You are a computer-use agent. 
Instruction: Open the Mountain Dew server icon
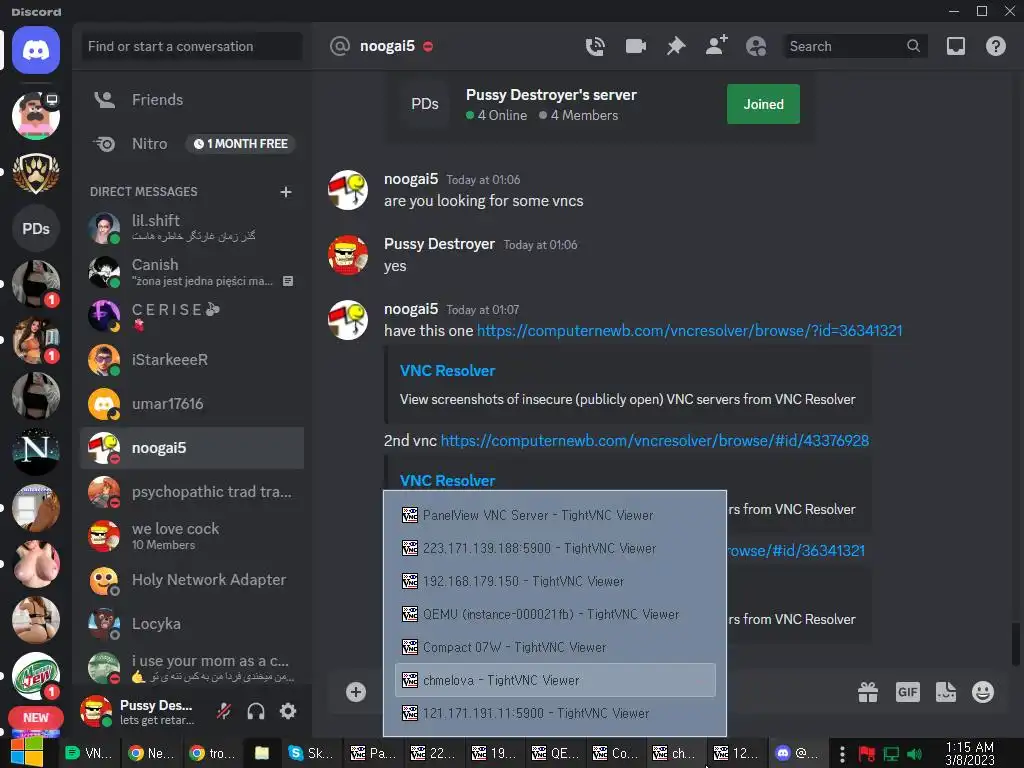click(36, 675)
